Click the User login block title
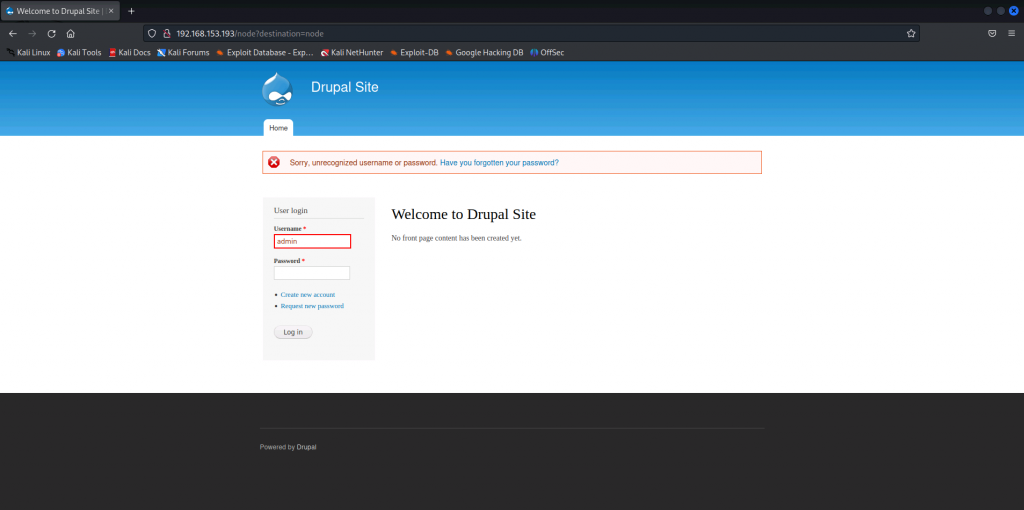This screenshot has width=1024, height=510. (291, 210)
